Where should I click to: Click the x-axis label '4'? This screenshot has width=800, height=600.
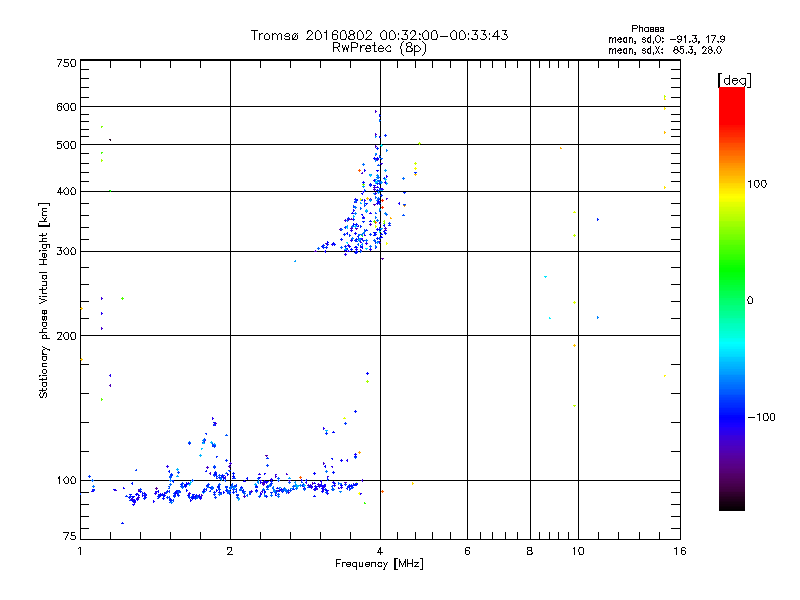[x=380, y=551]
